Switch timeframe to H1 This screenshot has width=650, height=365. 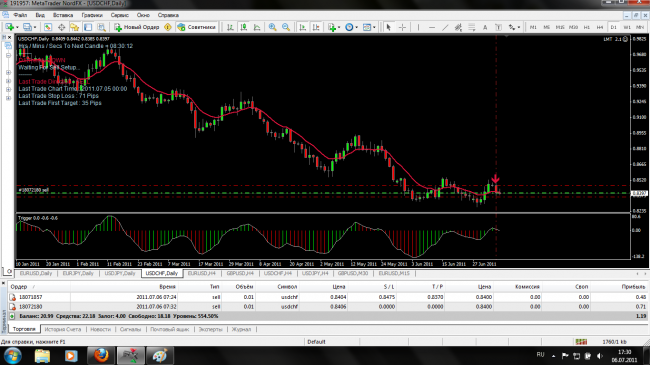click(587, 27)
